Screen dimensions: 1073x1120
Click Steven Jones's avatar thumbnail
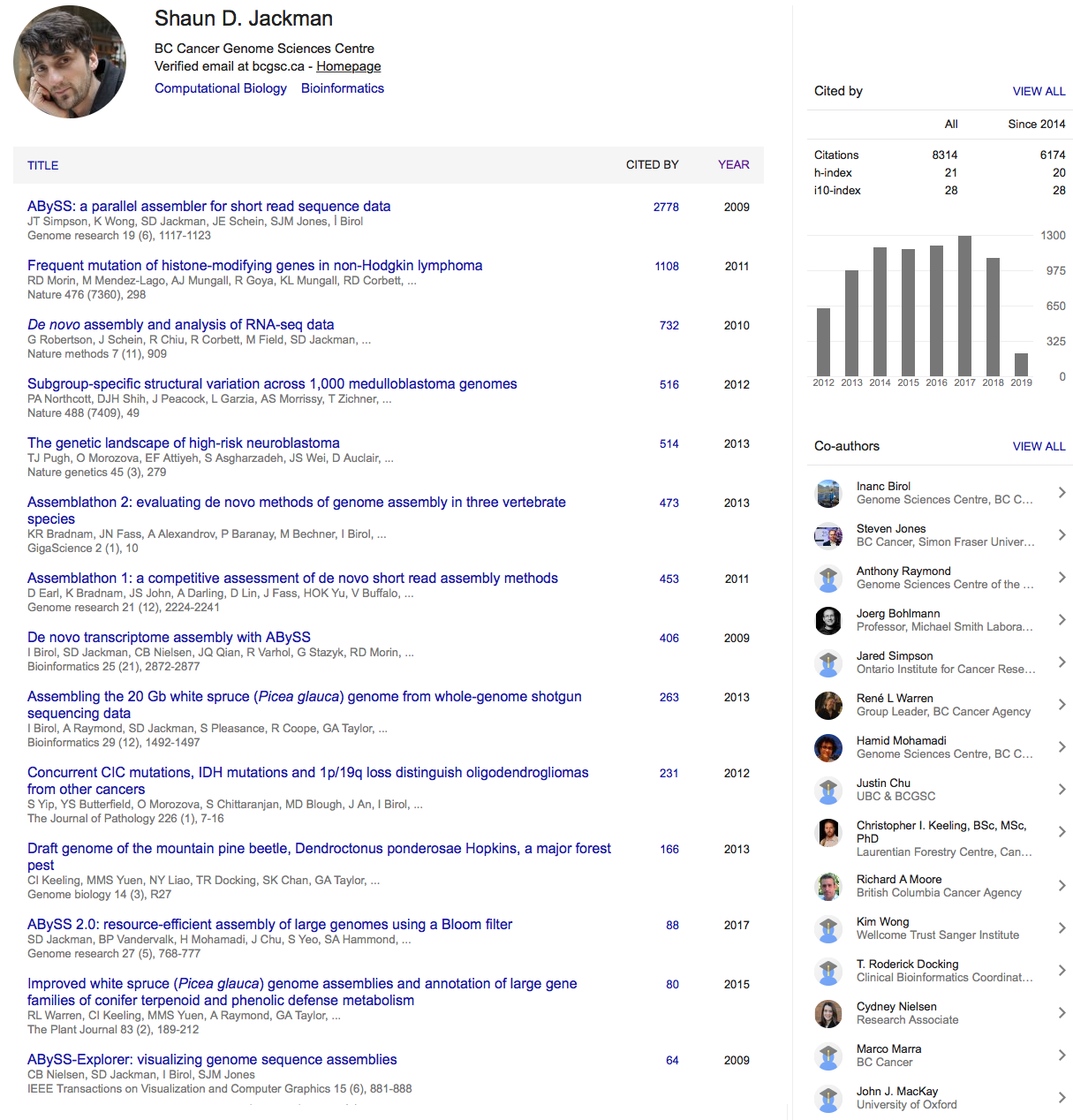[x=828, y=535]
